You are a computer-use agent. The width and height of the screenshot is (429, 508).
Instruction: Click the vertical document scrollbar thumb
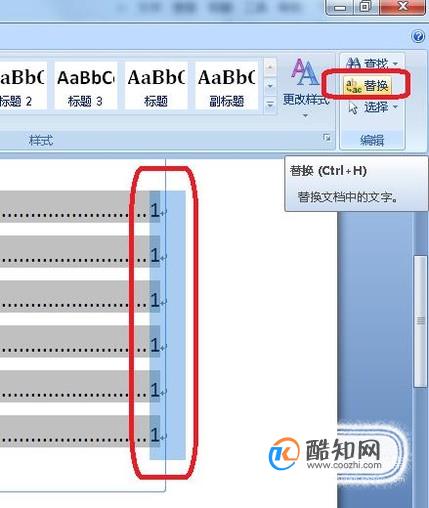click(420, 322)
